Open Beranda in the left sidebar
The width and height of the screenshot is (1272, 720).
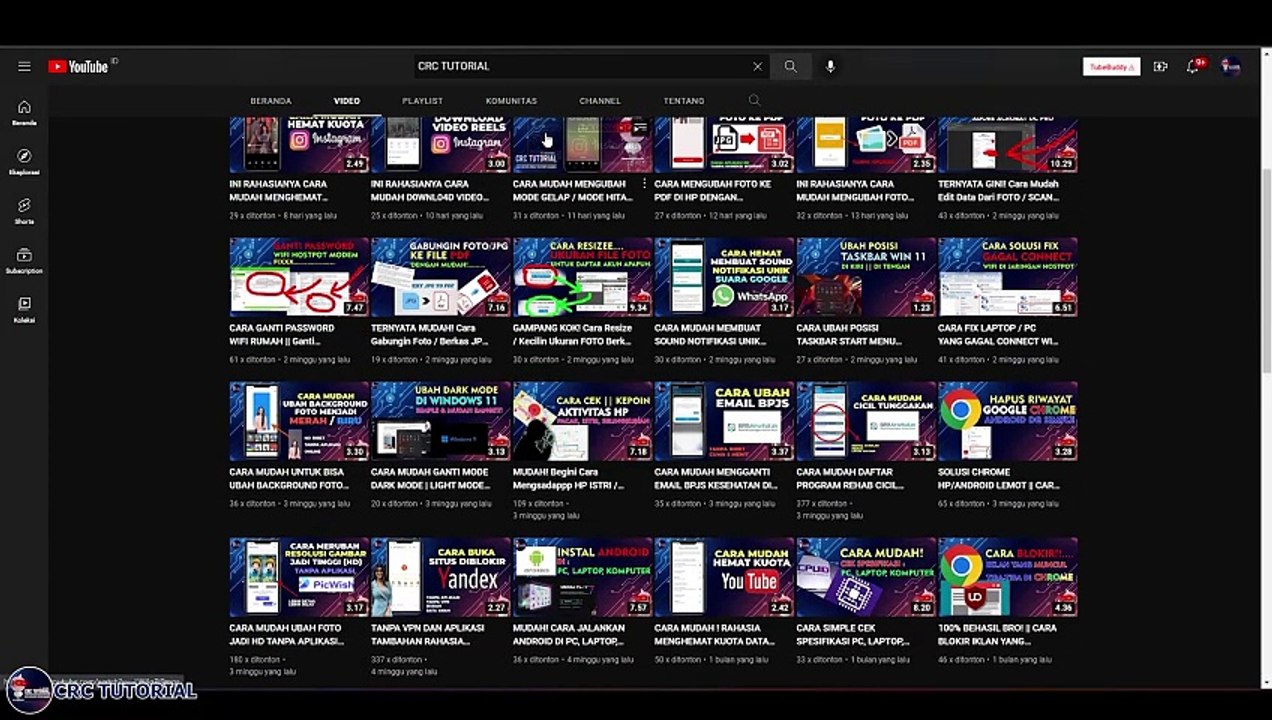(x=24, y=112)
